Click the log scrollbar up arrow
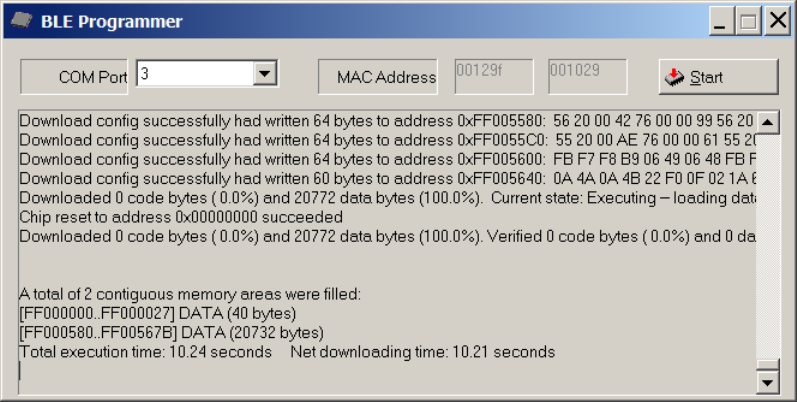Image resolution: width=797 pixels, height=402 pixels. click(768, 122)
